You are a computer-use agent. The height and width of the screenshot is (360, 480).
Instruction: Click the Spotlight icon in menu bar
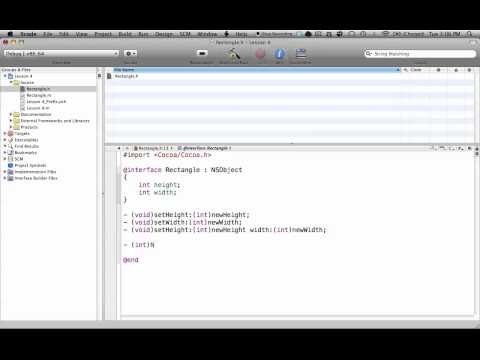pos(470,34)
